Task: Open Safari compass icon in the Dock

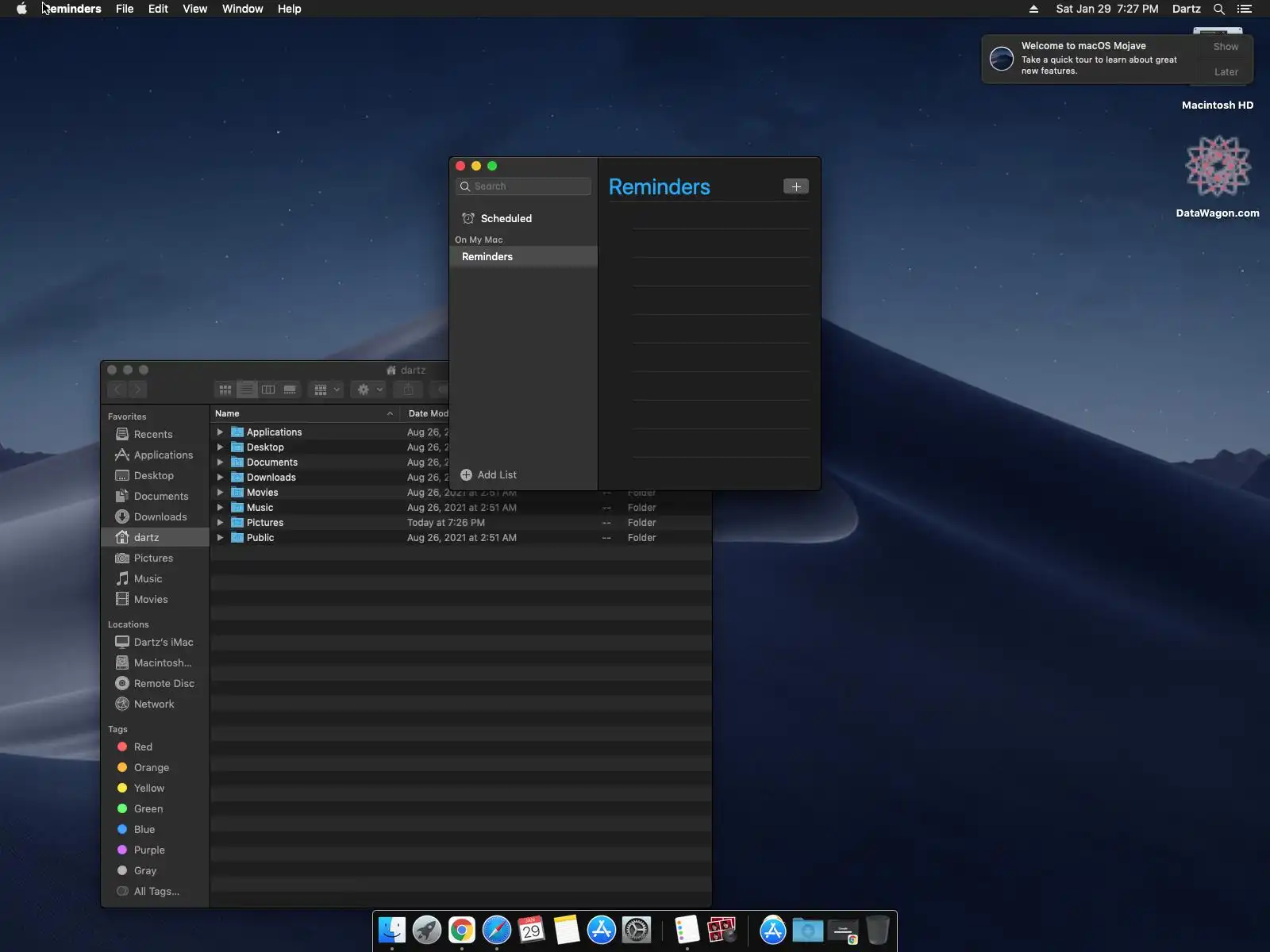Action: (x=497, y=930)
